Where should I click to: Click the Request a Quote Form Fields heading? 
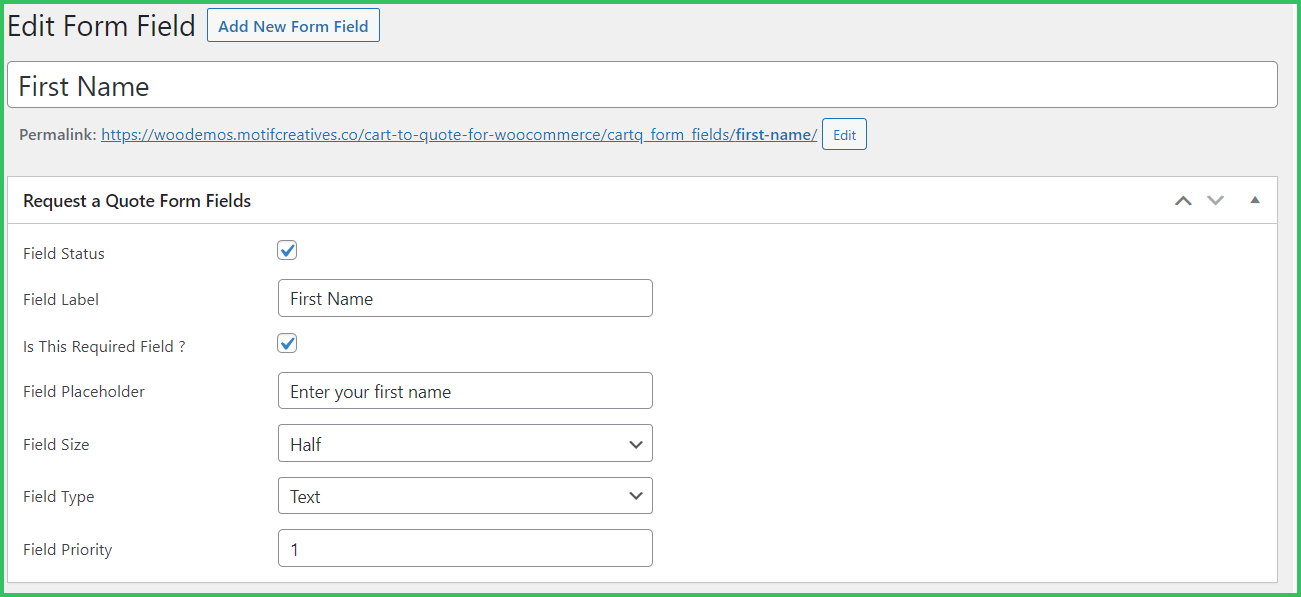click(x=137, y=201)
